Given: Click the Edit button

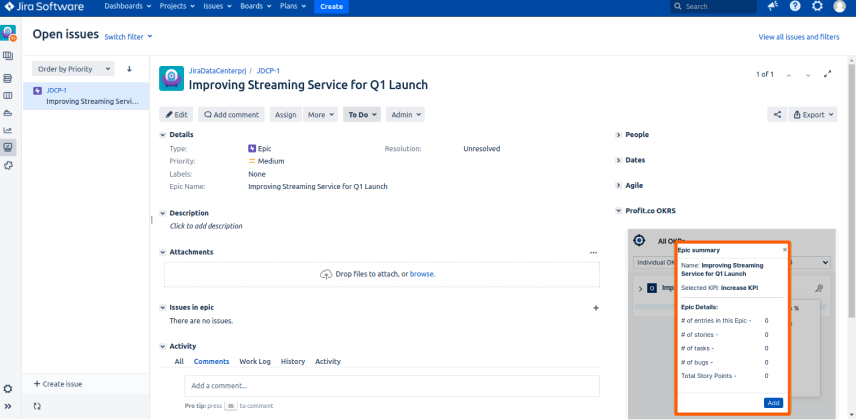Looking at the screenshot, I should click(x=176, y=115).
